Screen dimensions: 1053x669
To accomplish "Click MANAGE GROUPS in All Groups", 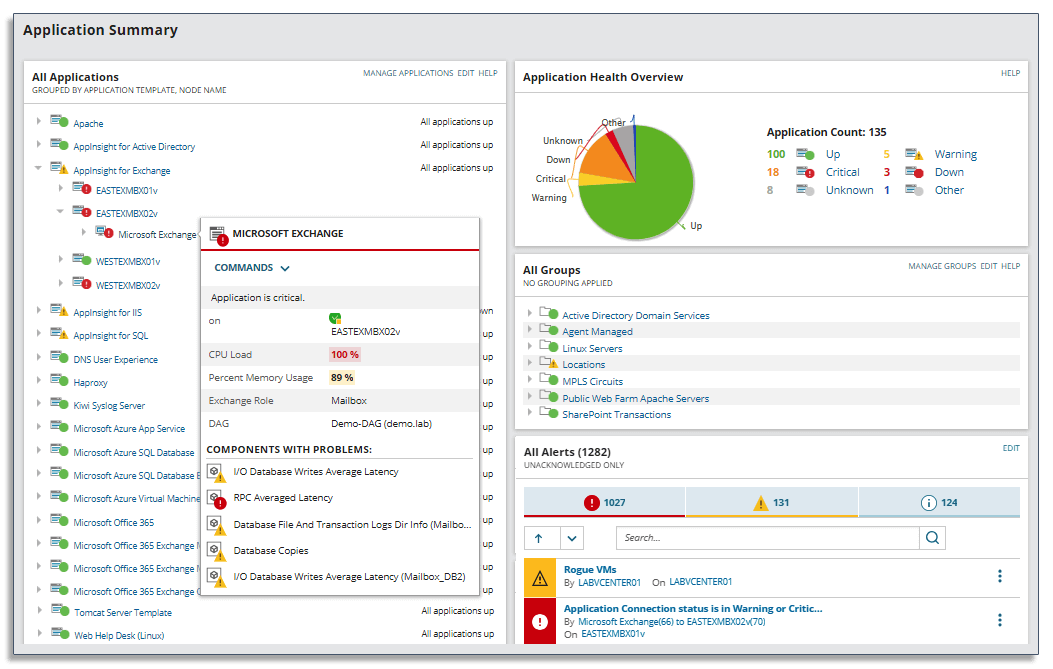I will 942,267.
